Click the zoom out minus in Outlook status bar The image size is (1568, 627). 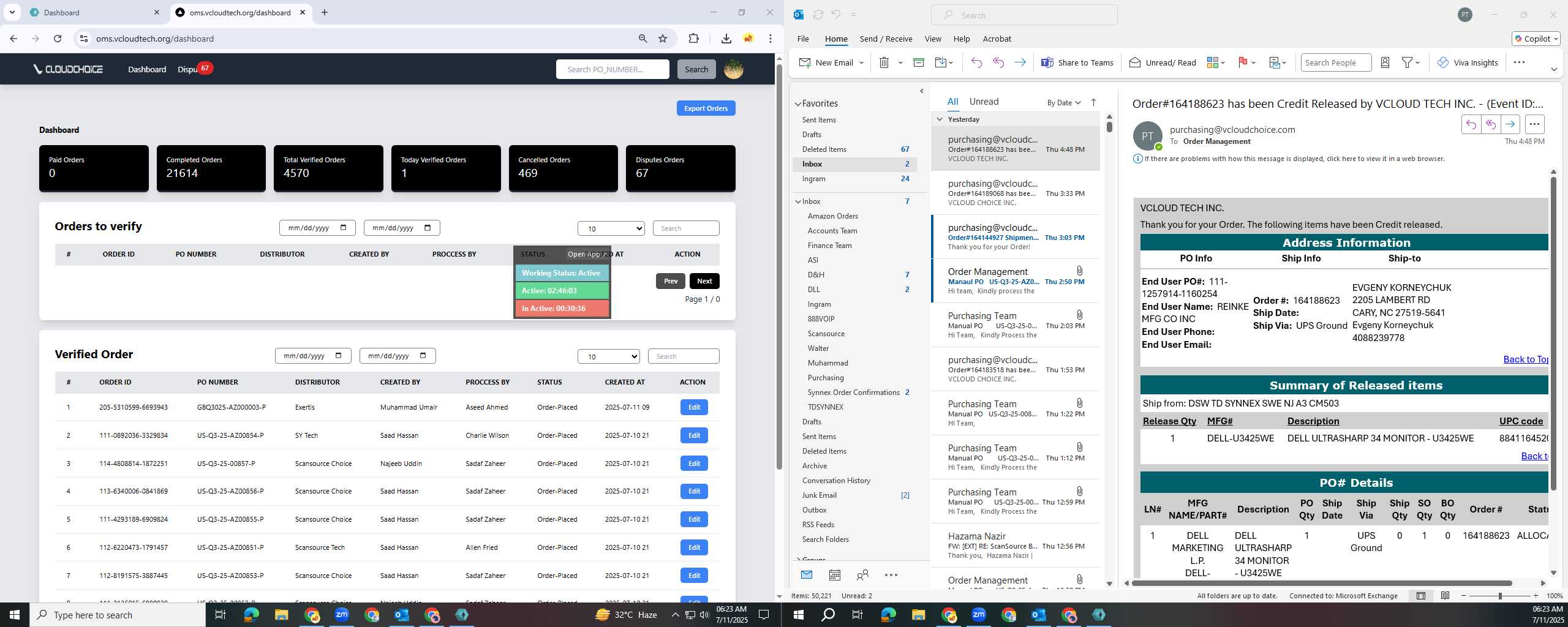[x=1464, y=596]
